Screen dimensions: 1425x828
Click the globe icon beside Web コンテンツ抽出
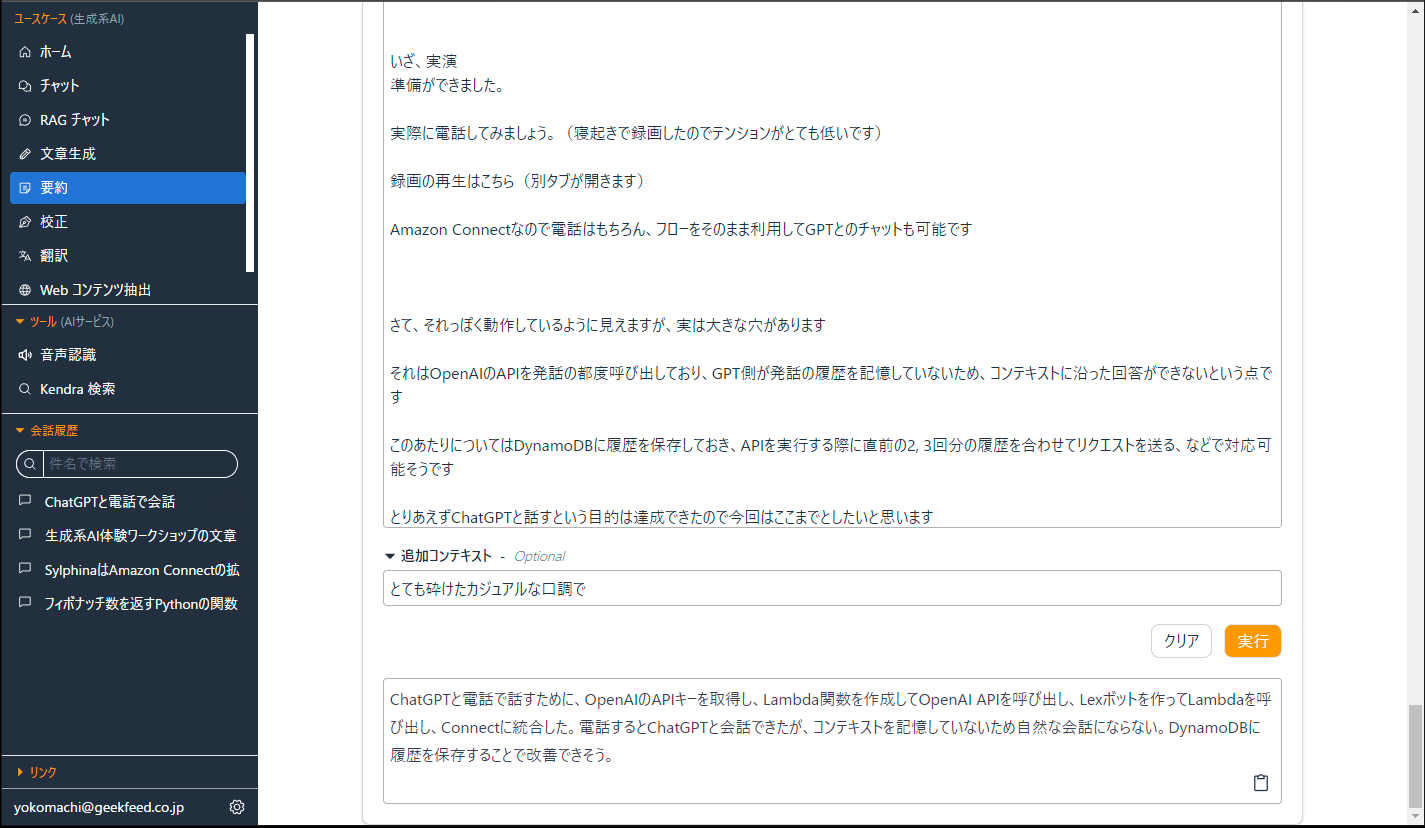point(25,290)
